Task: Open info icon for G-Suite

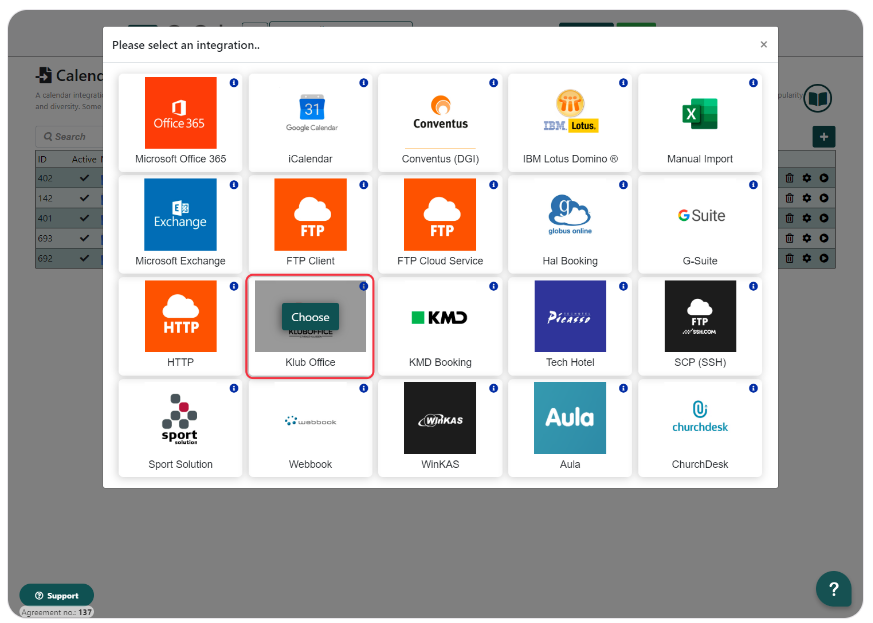Action: tap(753, 184)
